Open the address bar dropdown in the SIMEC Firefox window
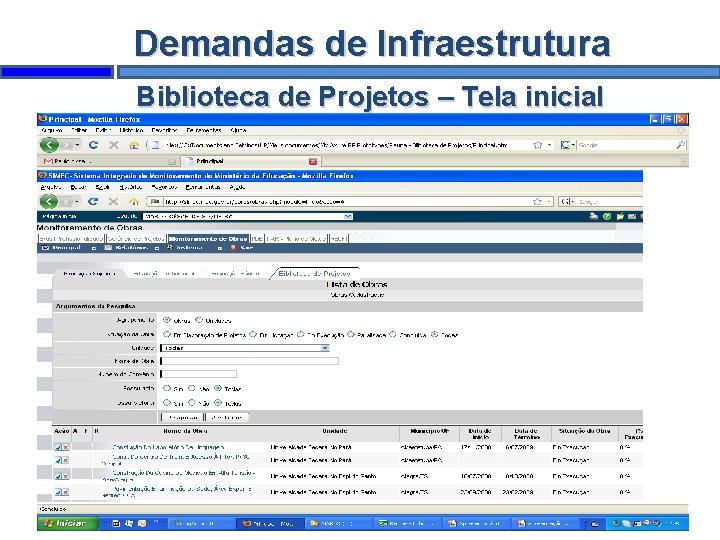720x540 pixels. click(549, 202)
